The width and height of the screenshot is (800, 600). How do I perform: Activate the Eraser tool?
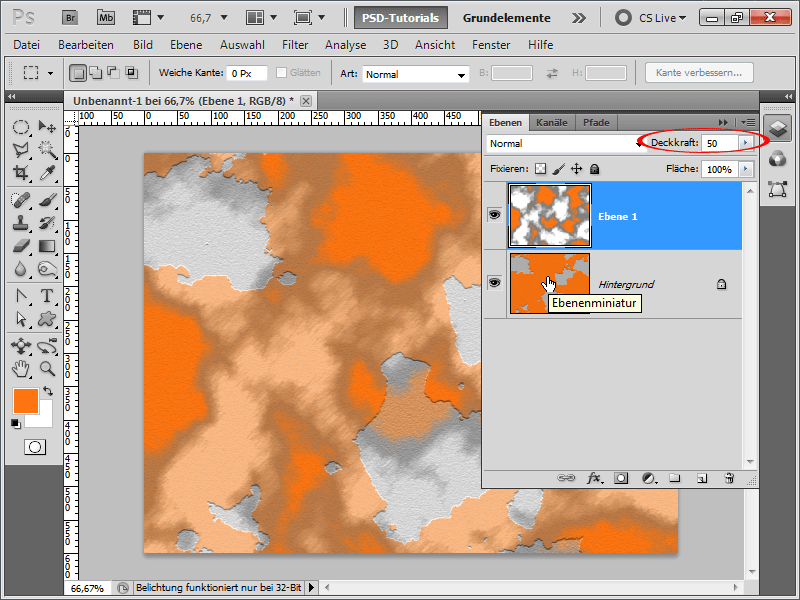click(20, 246)
